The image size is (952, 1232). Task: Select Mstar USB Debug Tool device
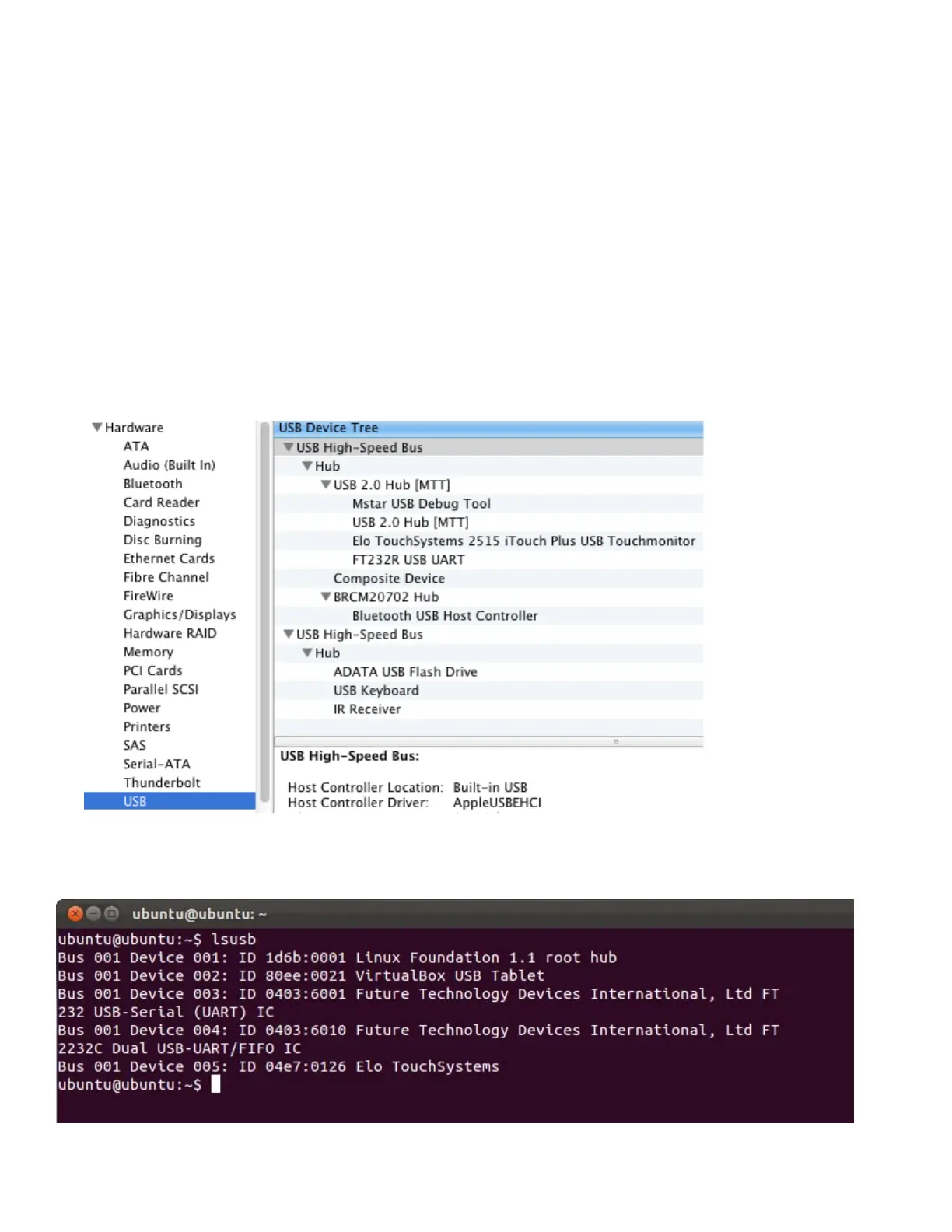pyautogui.click(x=421, y=503)
